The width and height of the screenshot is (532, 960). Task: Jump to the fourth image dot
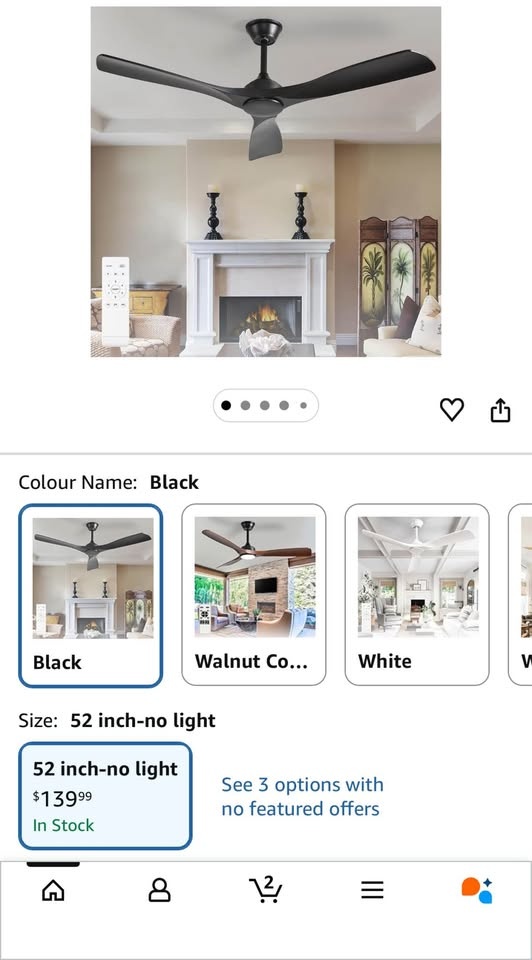[284, 405]
